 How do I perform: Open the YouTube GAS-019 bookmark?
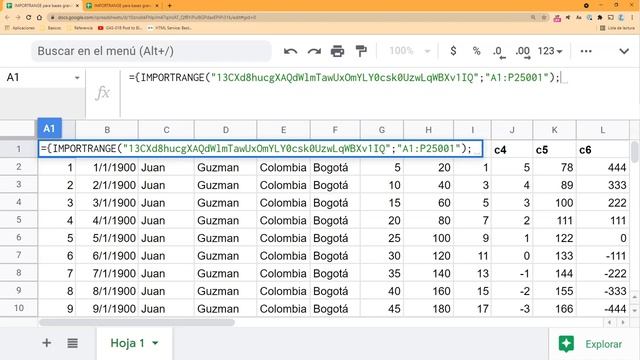[120, 28]
